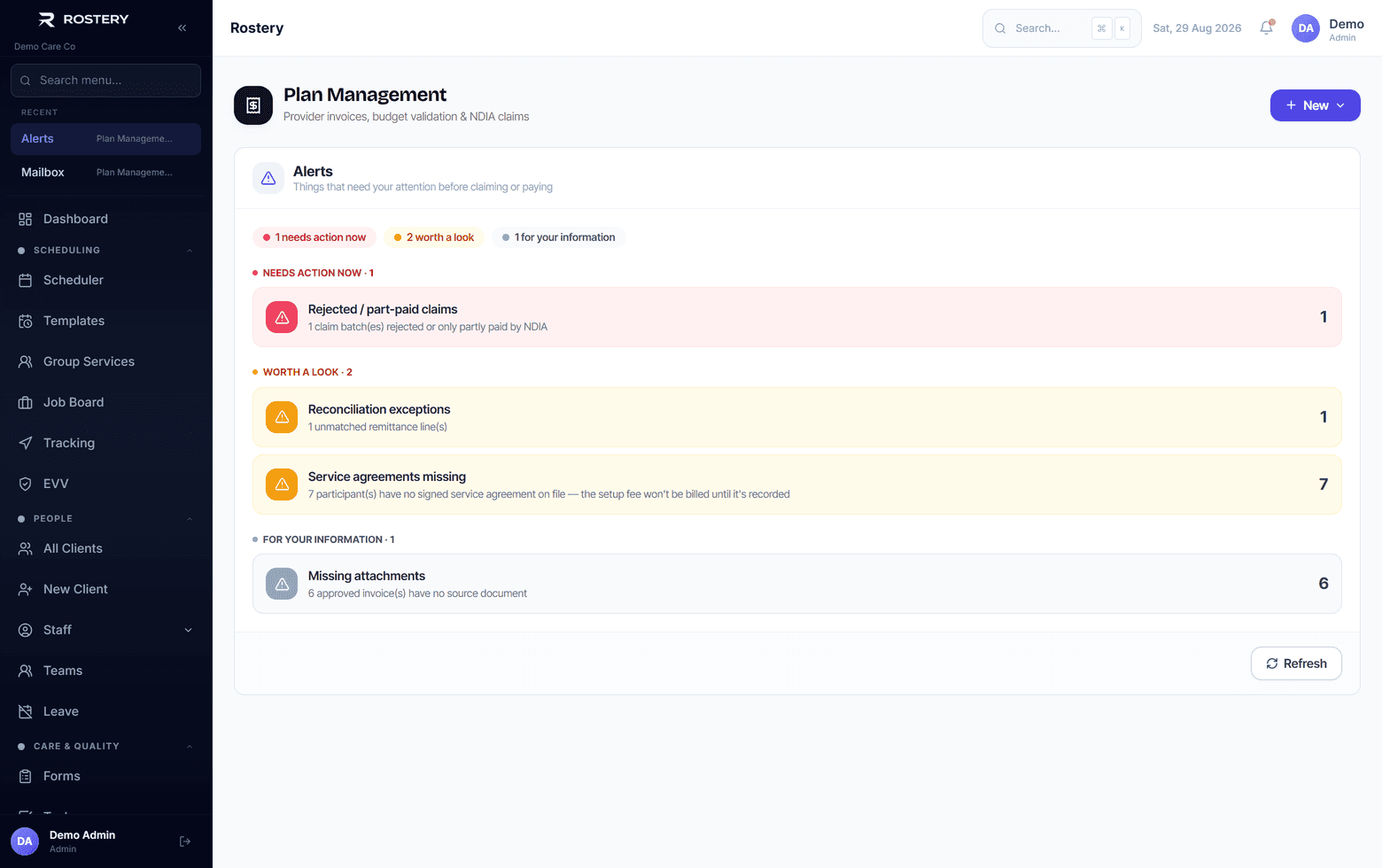
Task: Click the Job Board briefcase icon
Action: tap(26, 402)
